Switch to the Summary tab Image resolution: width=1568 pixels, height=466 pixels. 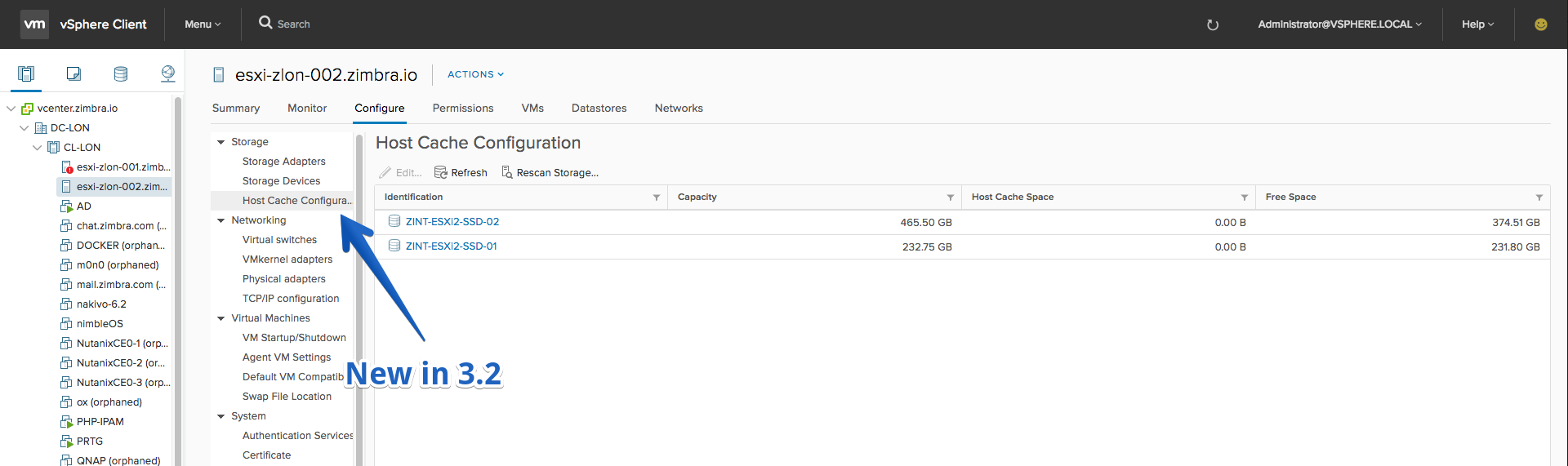pos(236,108)
